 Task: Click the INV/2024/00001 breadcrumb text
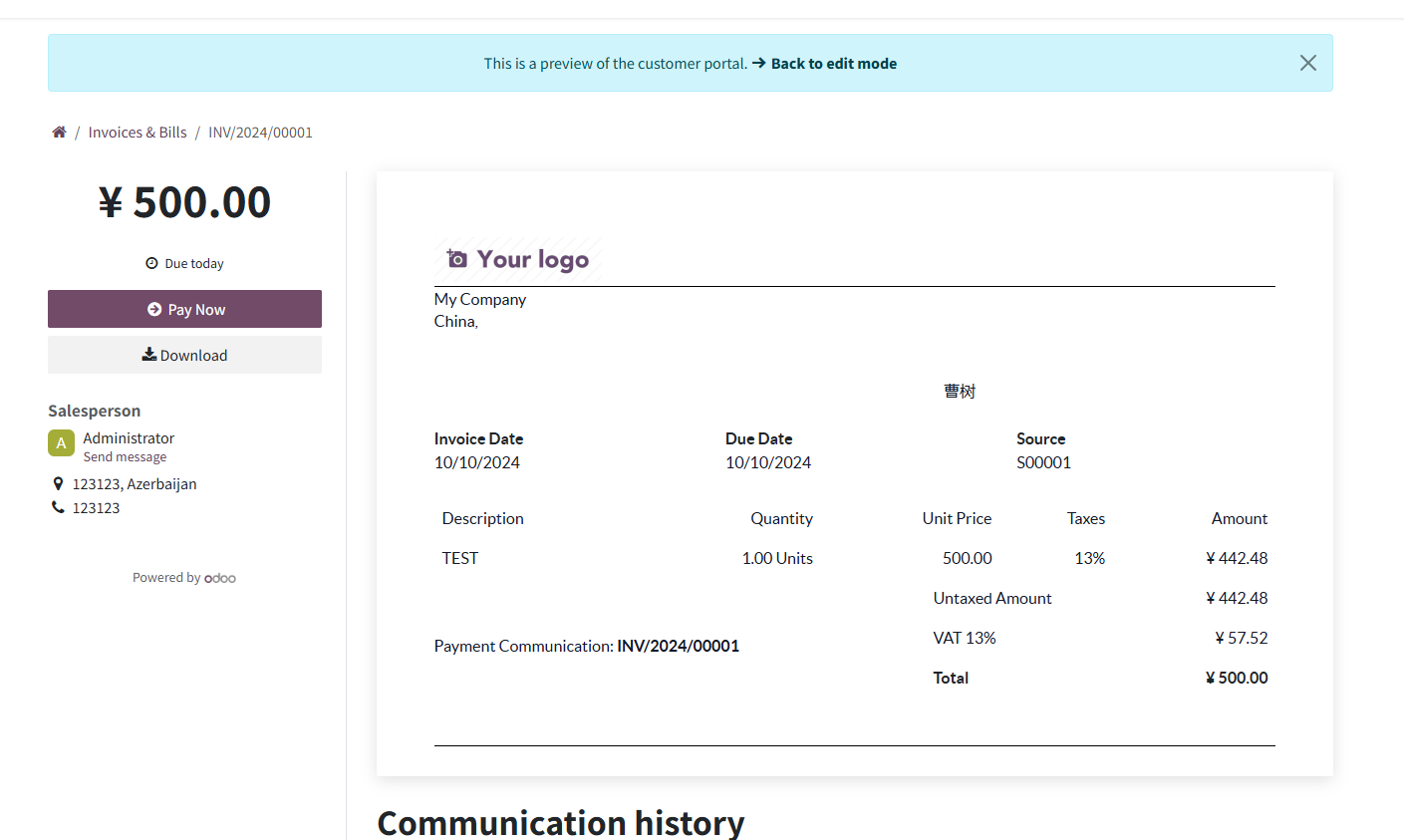(260, 133)
